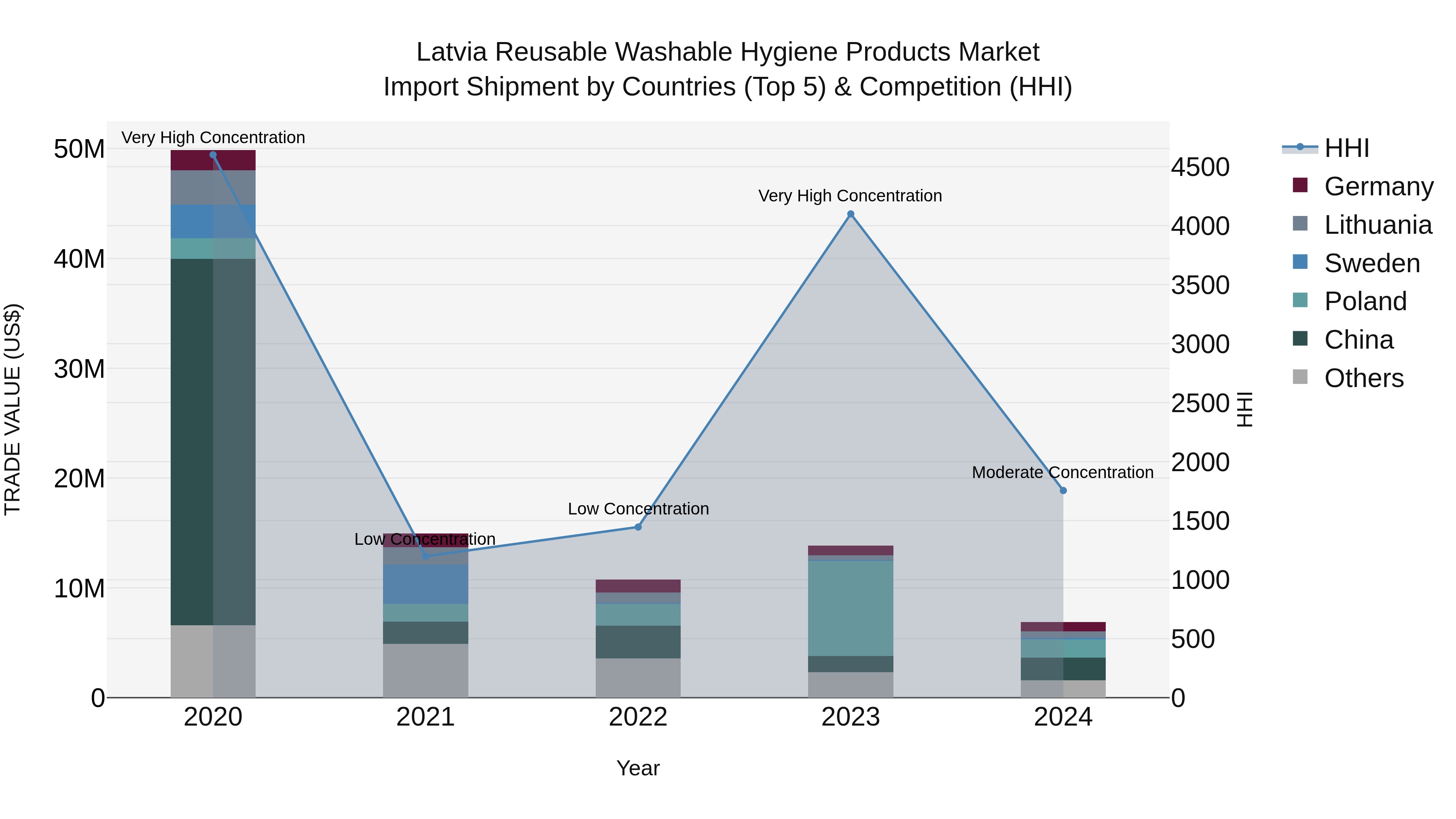The height and width of the screenshot is (819, 1456).
Task: Click the Lithuania legend color swatch
Action: point(1300,224)
